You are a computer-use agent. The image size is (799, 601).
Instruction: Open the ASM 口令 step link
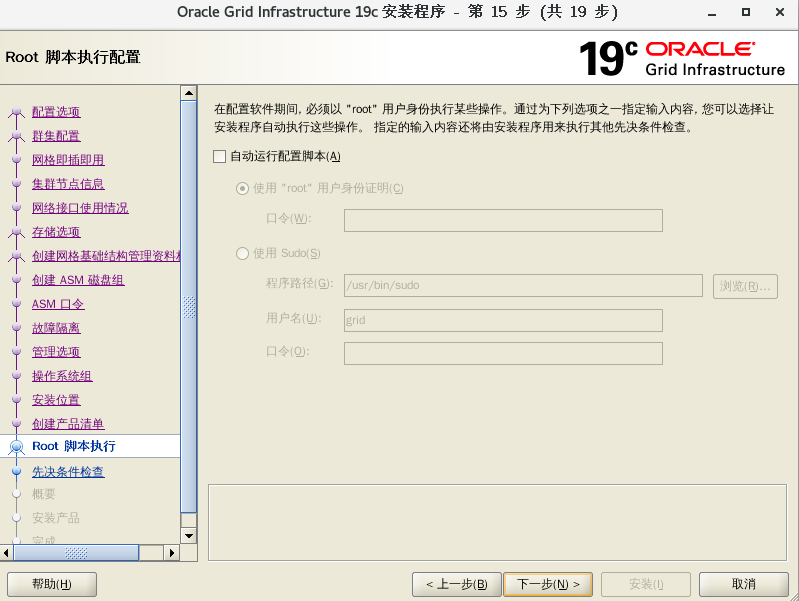(x=58, y=304)
